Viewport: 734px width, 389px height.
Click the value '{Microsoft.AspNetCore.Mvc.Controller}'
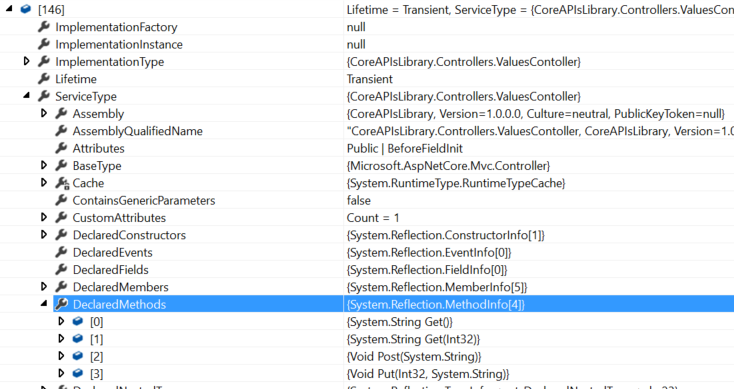pyautogui.click(x=448, y=166)
